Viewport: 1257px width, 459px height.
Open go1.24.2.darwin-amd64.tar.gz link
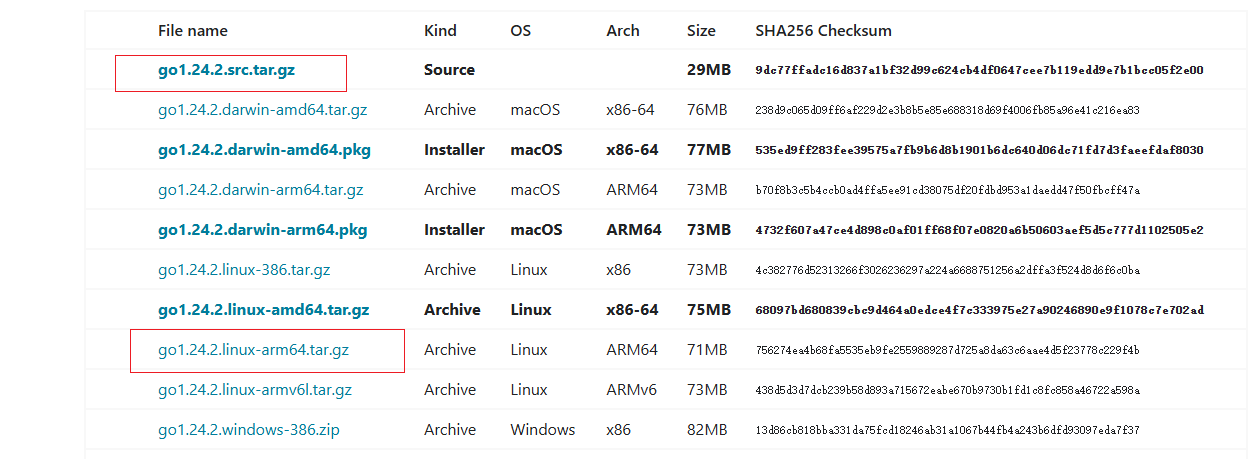click(x=262, y=110)
